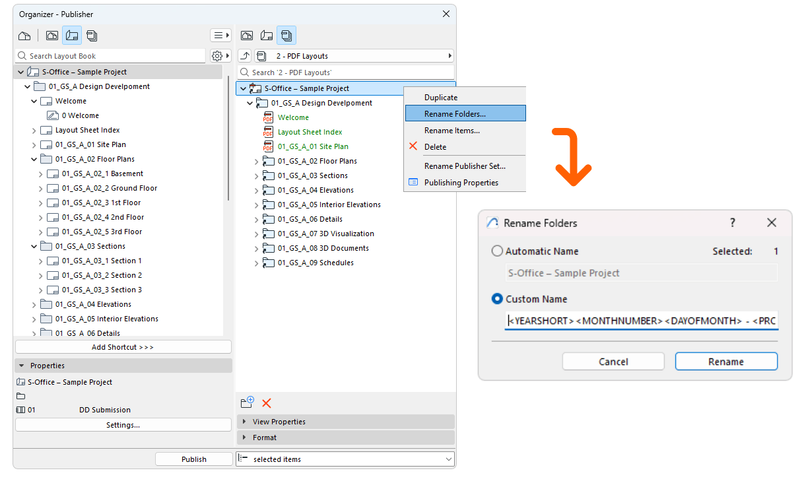800x477 pixels.
Task: Select 01_GS_A_04 Elevations in left tree
Action: pyautogui.click(x=93, y=305)
